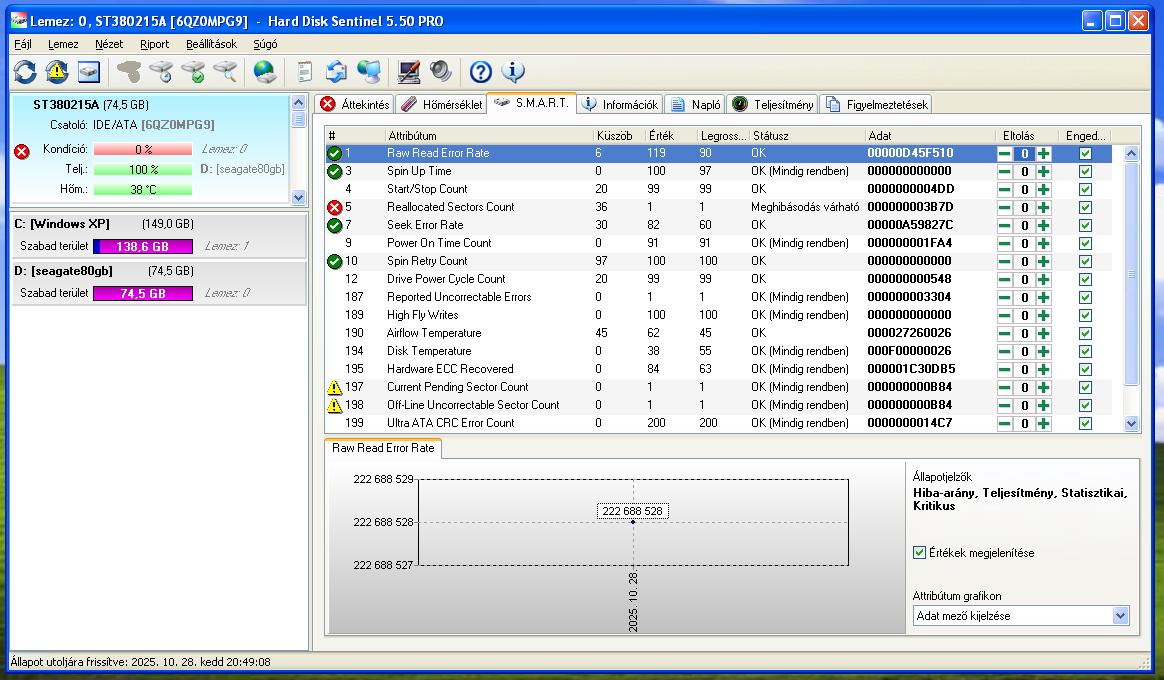Switch to the Hőmérséklet tab
The width and height of the screenshot is (1164, 680).
click(x=442, y=104)
